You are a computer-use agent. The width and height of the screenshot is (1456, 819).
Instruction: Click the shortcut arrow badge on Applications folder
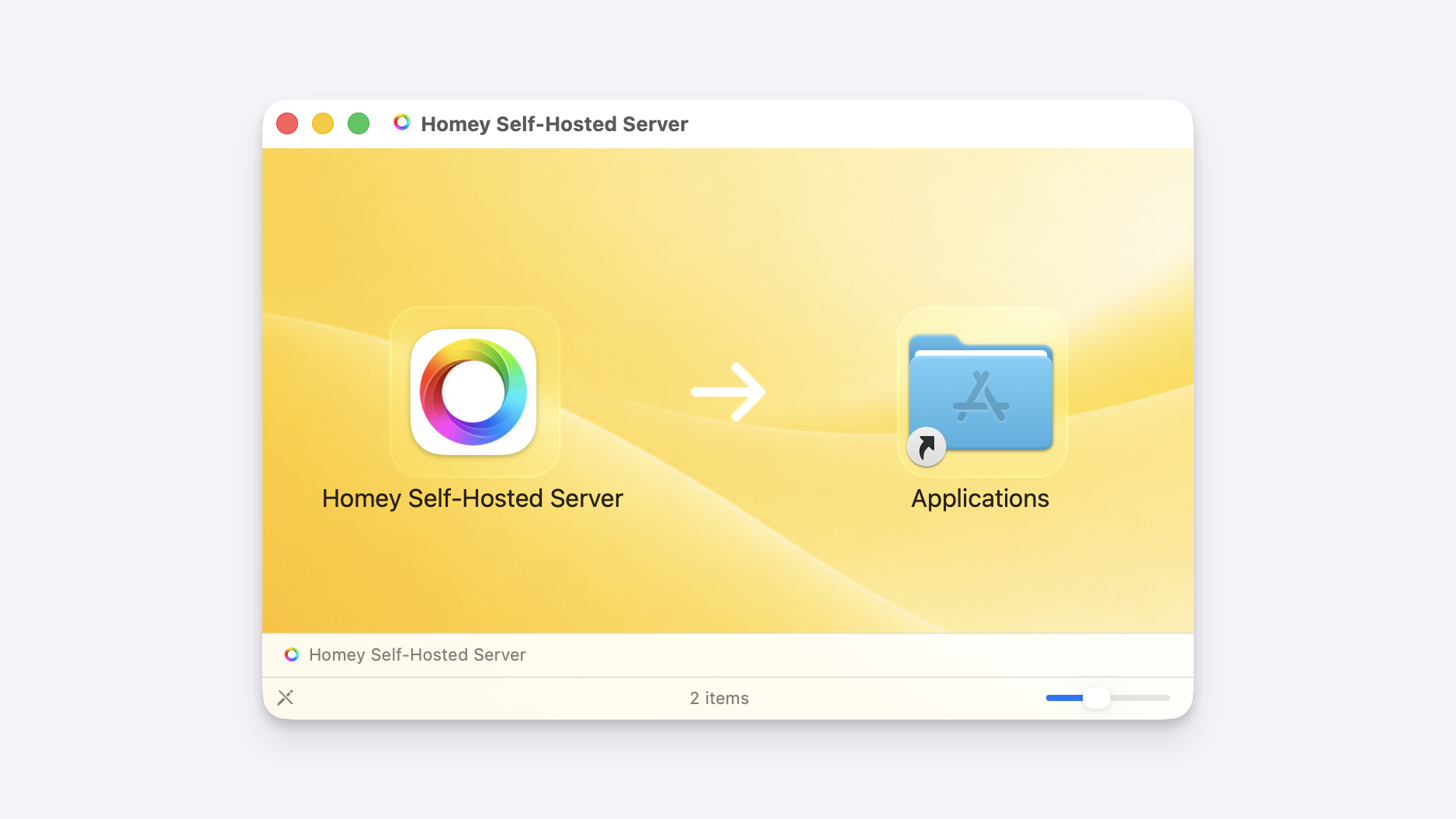[925, 446]
